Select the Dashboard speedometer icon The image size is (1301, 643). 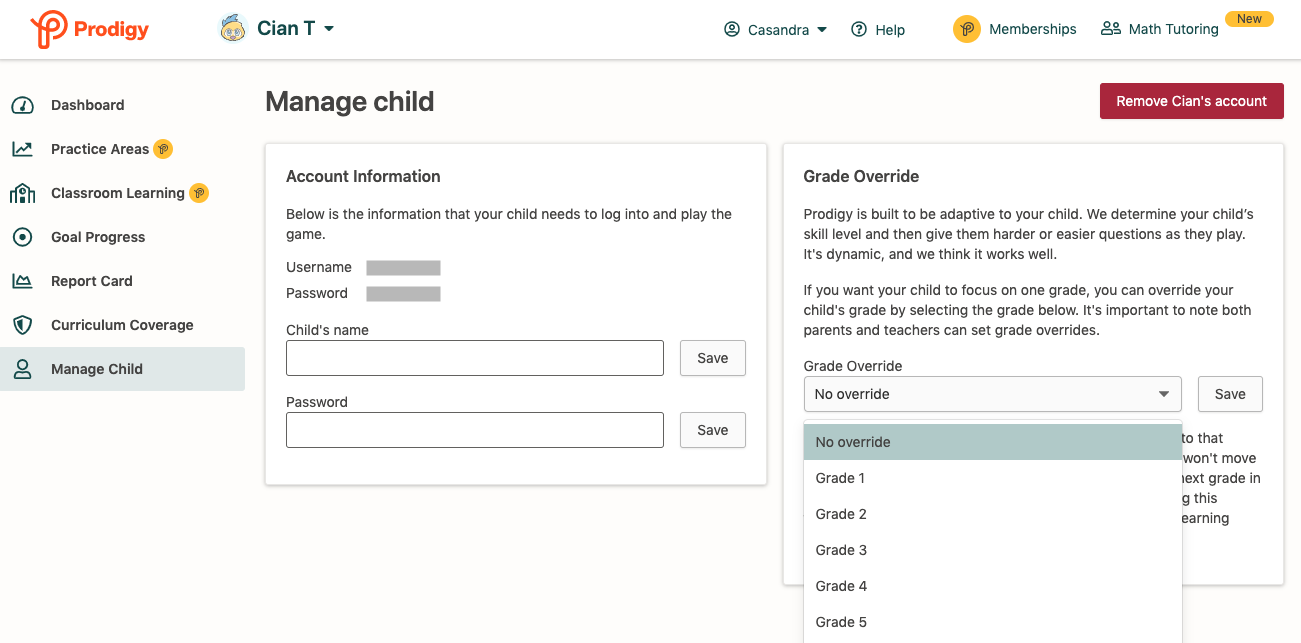coord(22,105)
